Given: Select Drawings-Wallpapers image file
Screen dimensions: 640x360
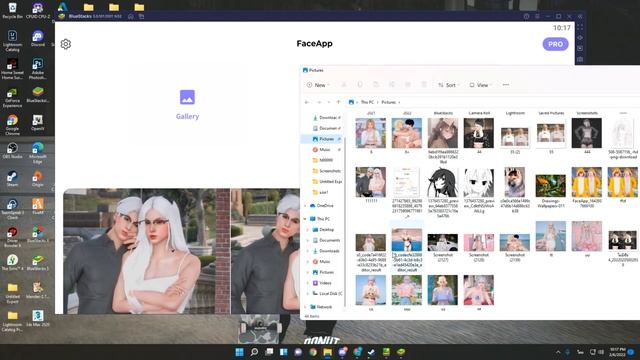Looking at the screenshot, I should 551,191.
